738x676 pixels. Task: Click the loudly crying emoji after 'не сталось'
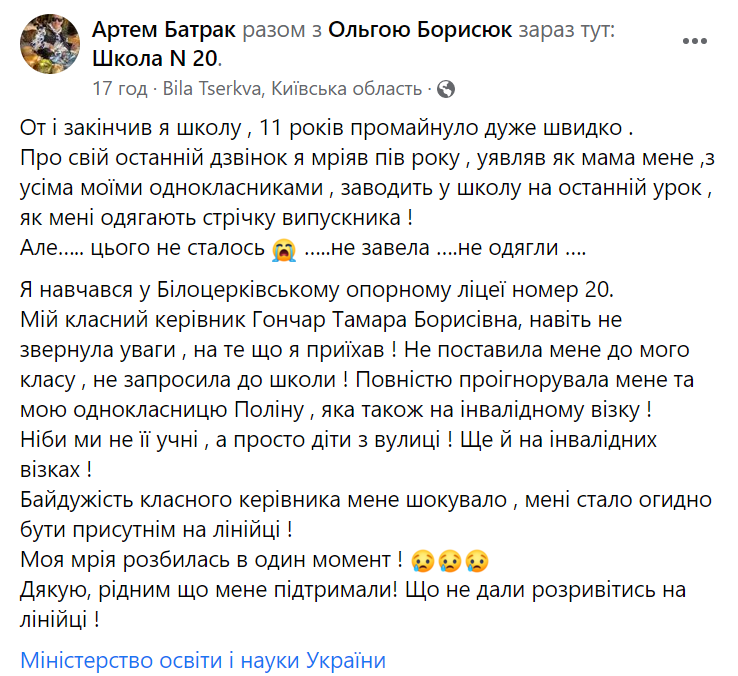point(284,249)
